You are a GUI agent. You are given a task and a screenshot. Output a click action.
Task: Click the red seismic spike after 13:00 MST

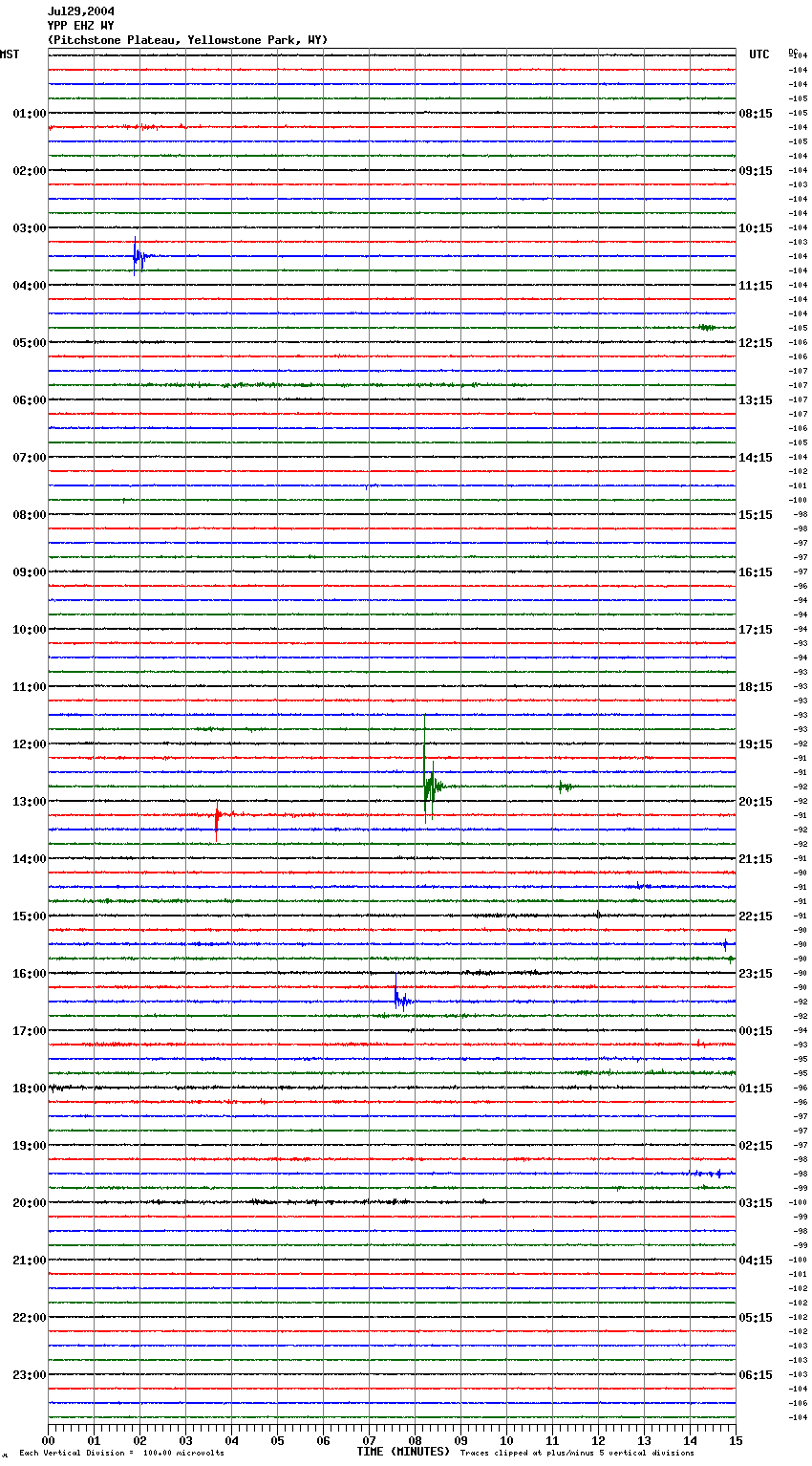(x=218, y=820)
